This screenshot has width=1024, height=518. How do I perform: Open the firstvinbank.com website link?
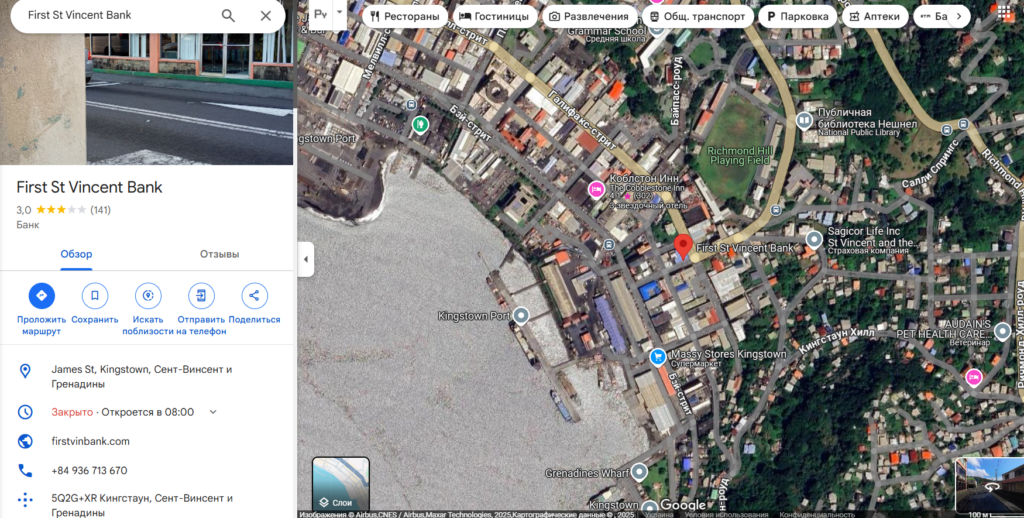(90, 441)
